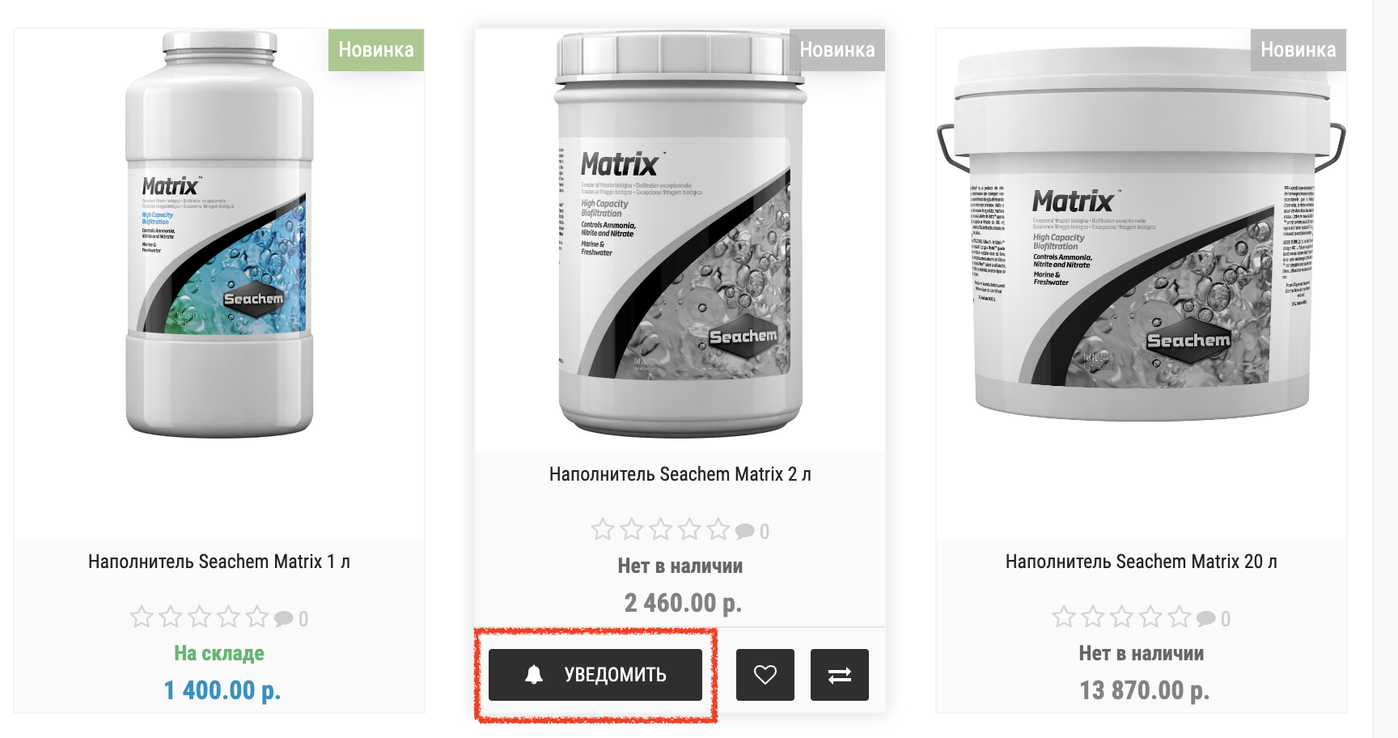The width and height of the screenshot is (1398, 738).
Task: Select Matrix 20 л bucket product image
Action: [x=1141, y=233]
